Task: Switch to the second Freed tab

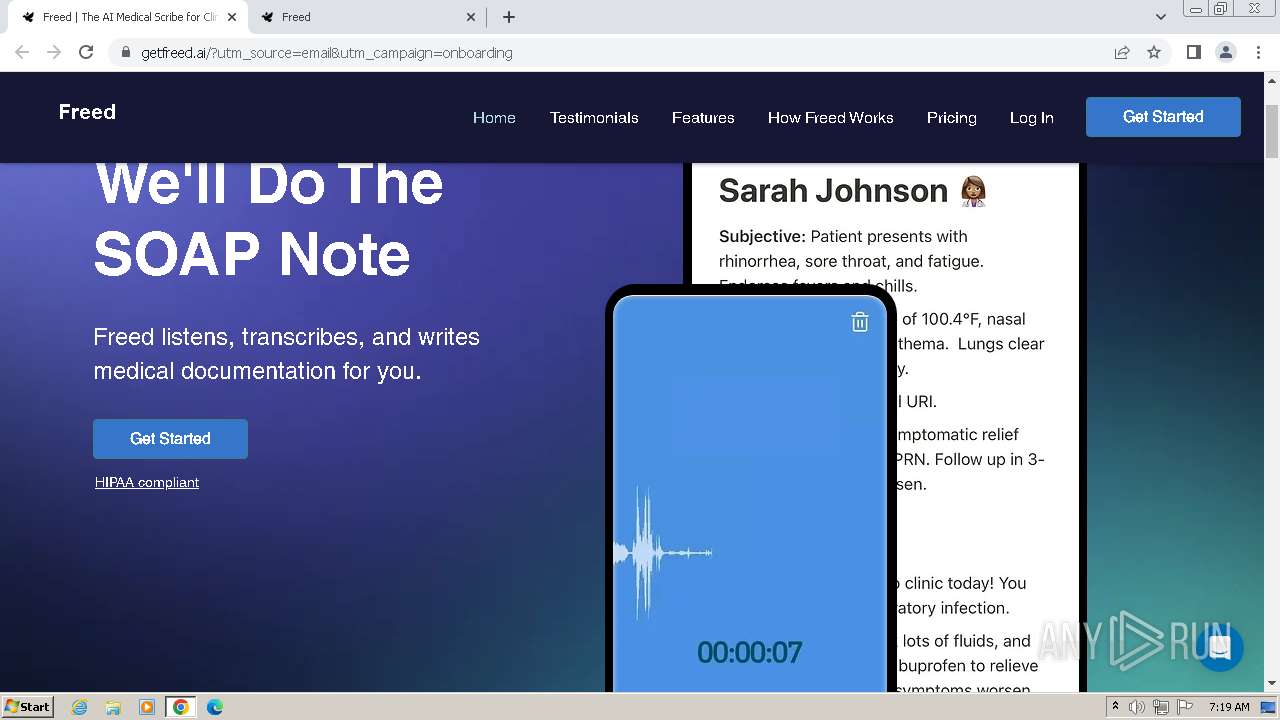Action: [368, 17]
